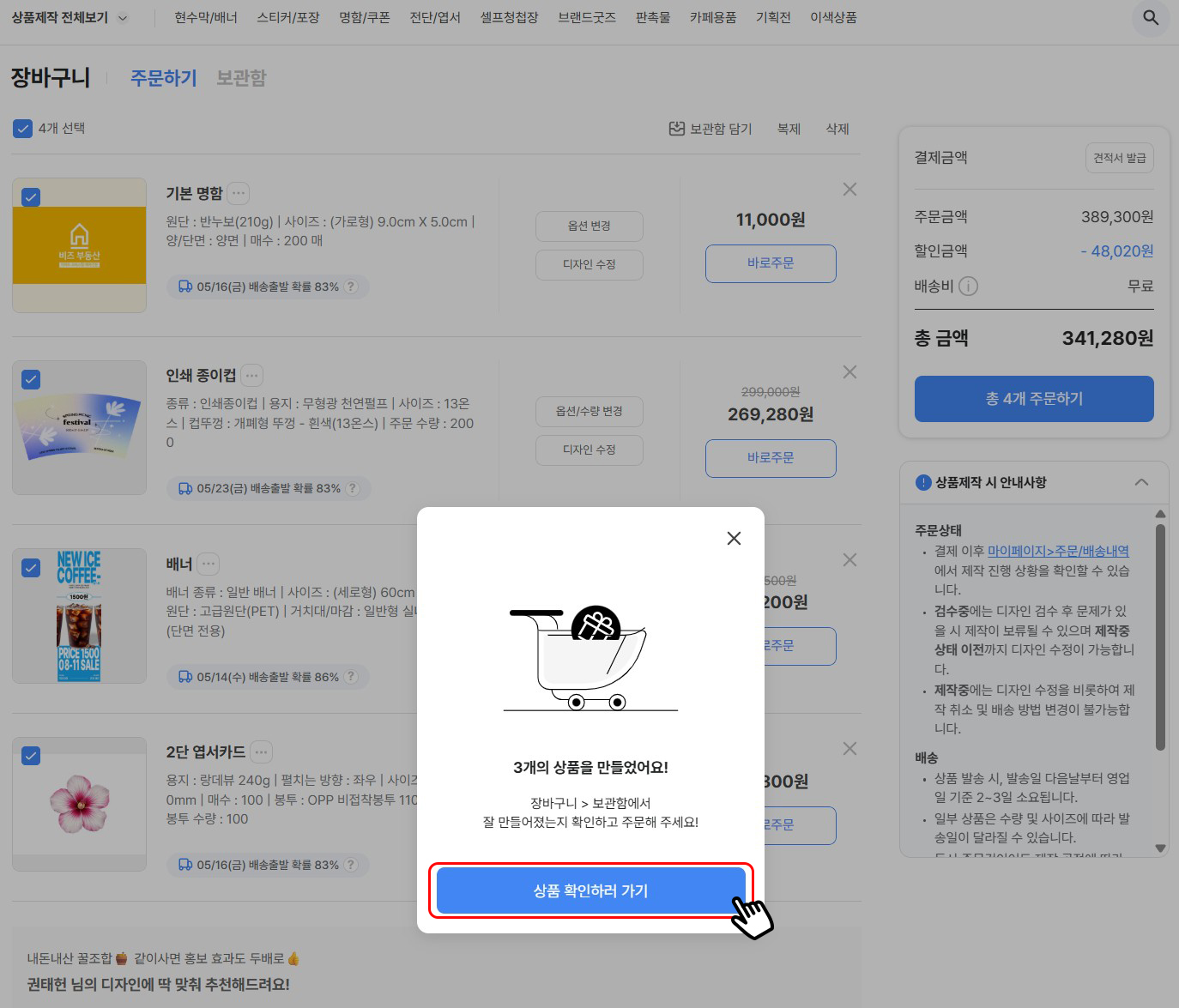Viewport: 1179px width, 1008px height.
Task: Uncheck the 2단 엽서카드 item checkbox
Action: 31,756
